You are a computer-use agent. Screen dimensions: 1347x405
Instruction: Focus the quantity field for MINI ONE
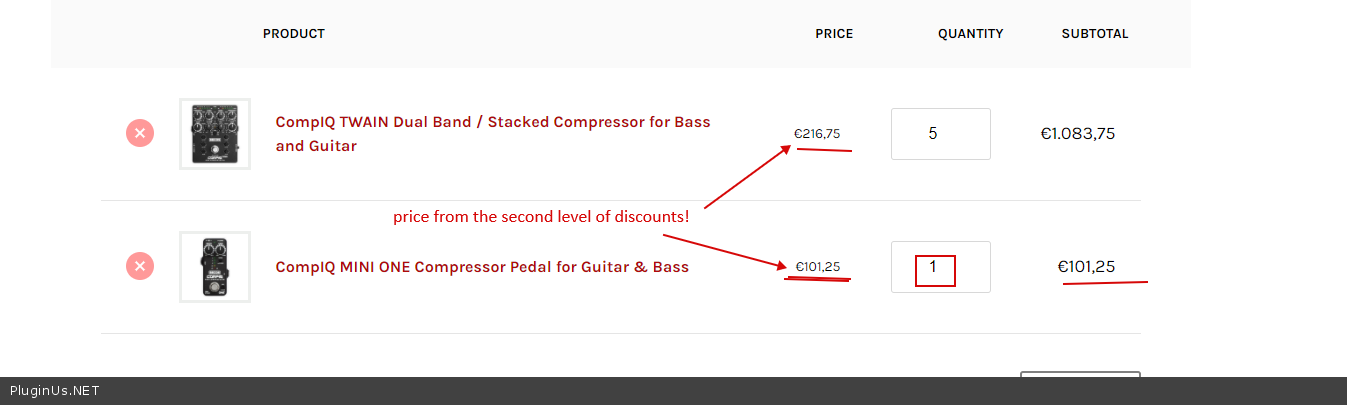(x=940, y=267)
